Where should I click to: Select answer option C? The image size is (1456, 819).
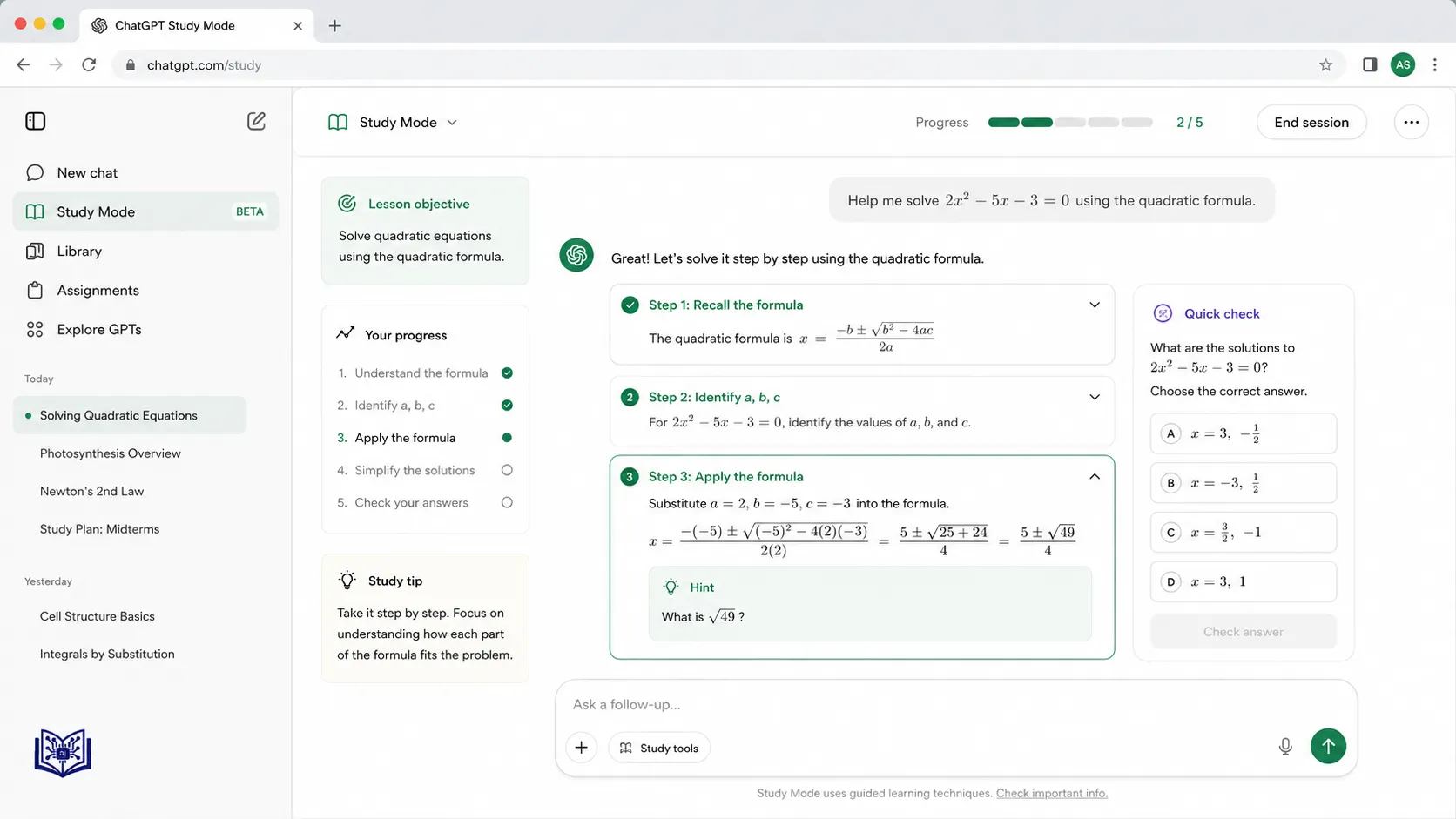point(1243,532)
